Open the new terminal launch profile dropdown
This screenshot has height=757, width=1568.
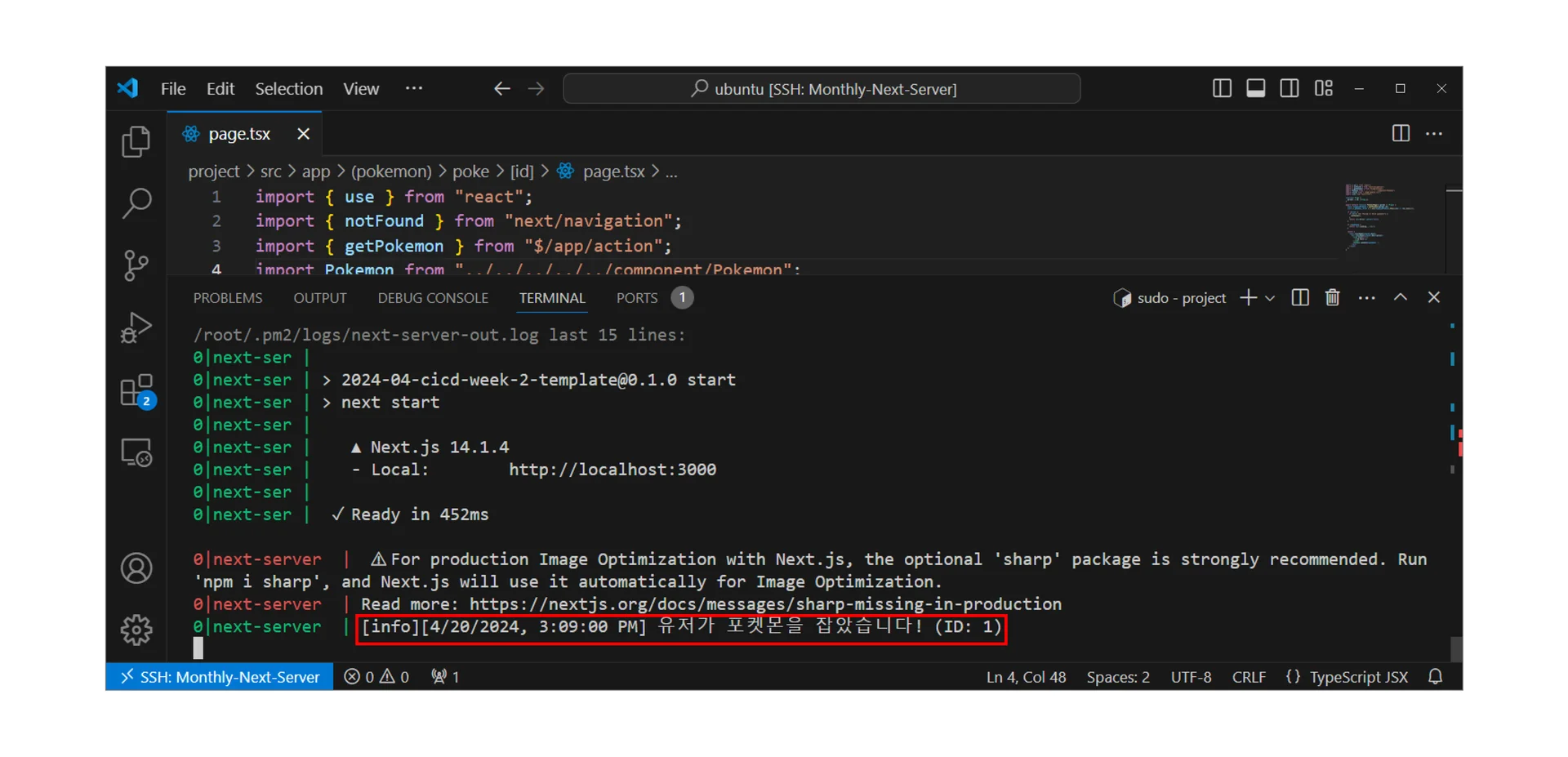click(1270, 299)
